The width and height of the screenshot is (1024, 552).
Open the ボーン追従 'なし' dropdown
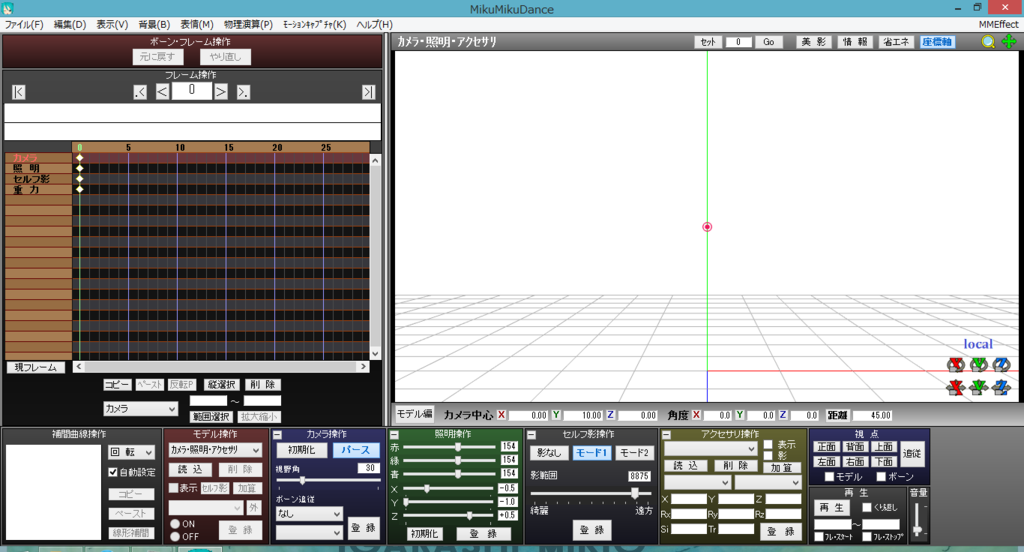point(309,513)
